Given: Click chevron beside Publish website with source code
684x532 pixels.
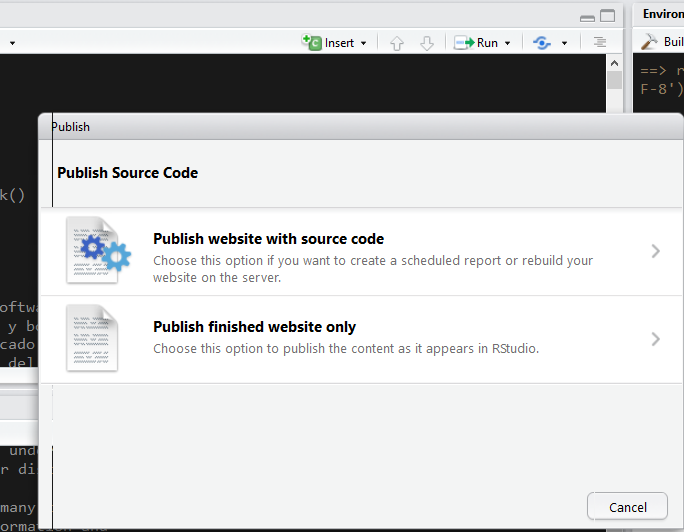Looking at the screenshot, I should 656,251.
